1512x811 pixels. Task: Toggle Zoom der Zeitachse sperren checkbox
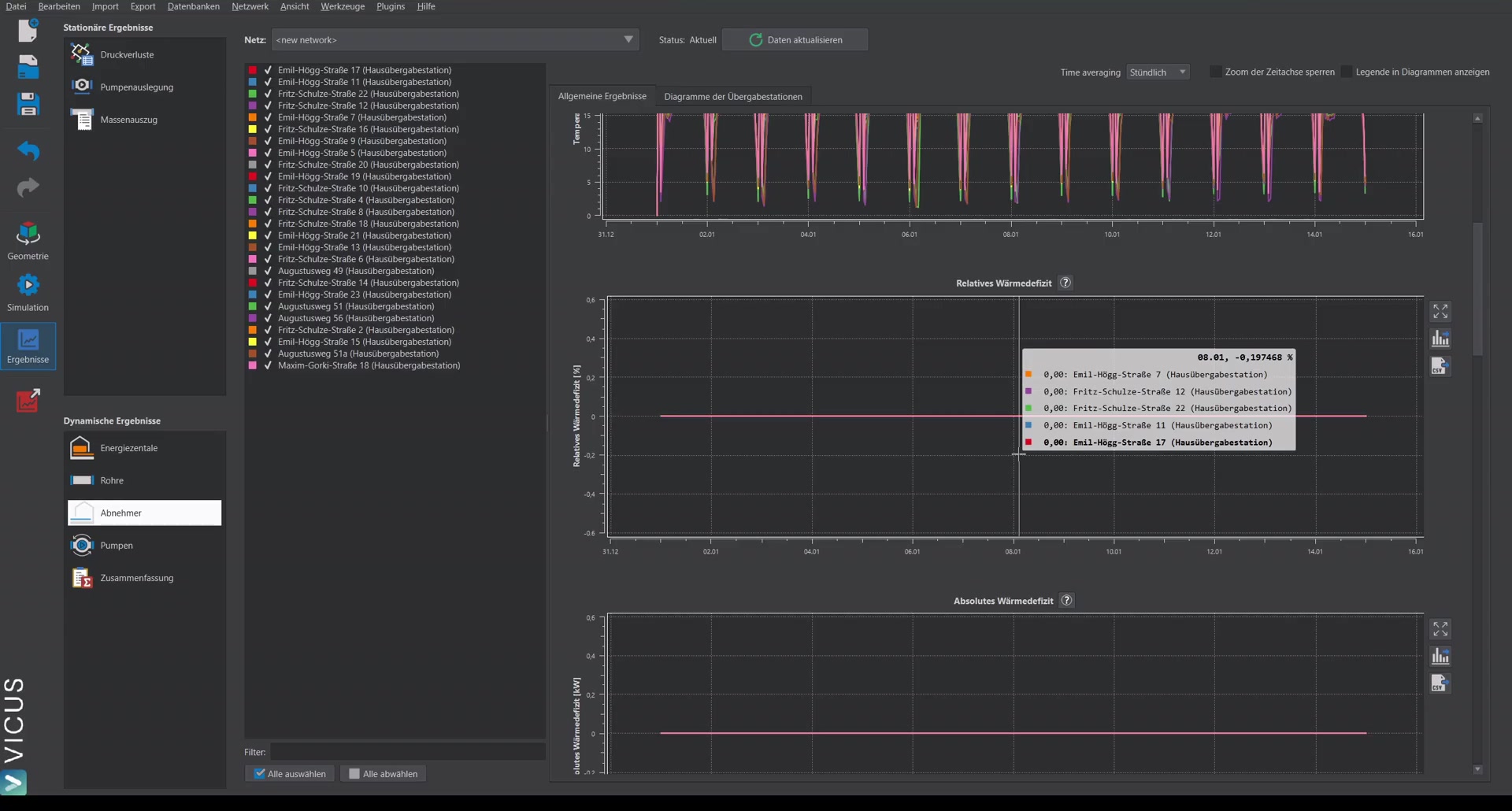click(1216, 72)
